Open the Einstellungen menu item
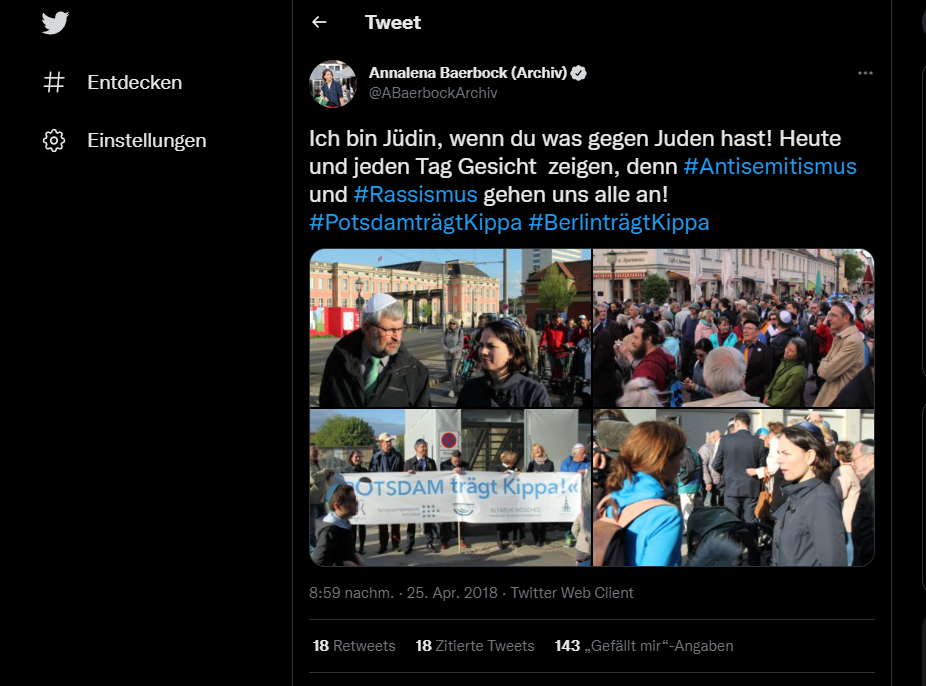The height and width of the screenshot is (686, 926). [x=125, y=141]
